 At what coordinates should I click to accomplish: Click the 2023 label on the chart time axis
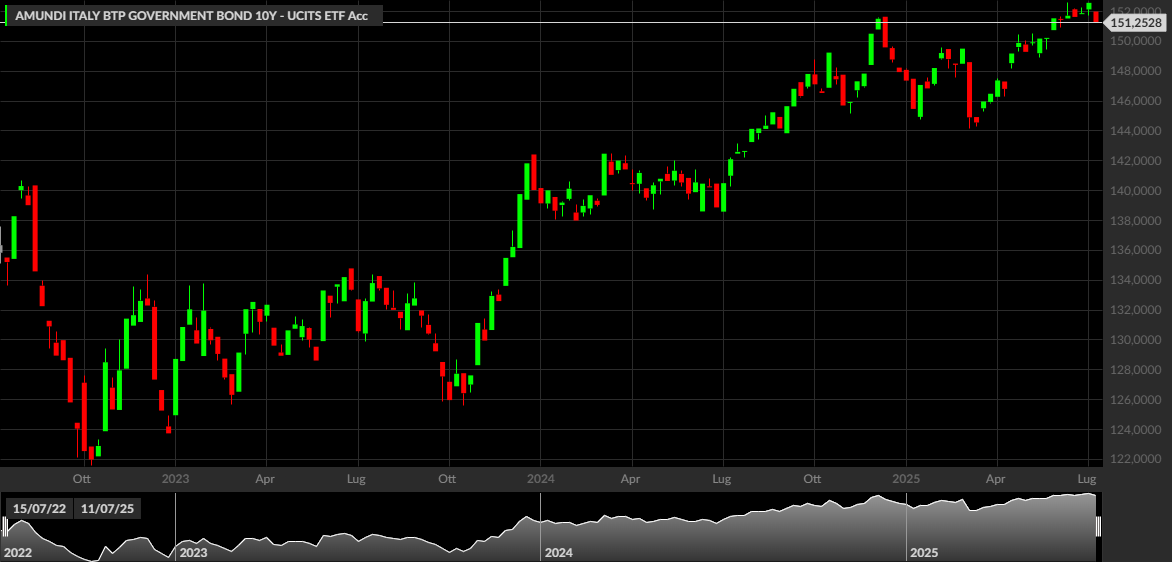(176, 477)
